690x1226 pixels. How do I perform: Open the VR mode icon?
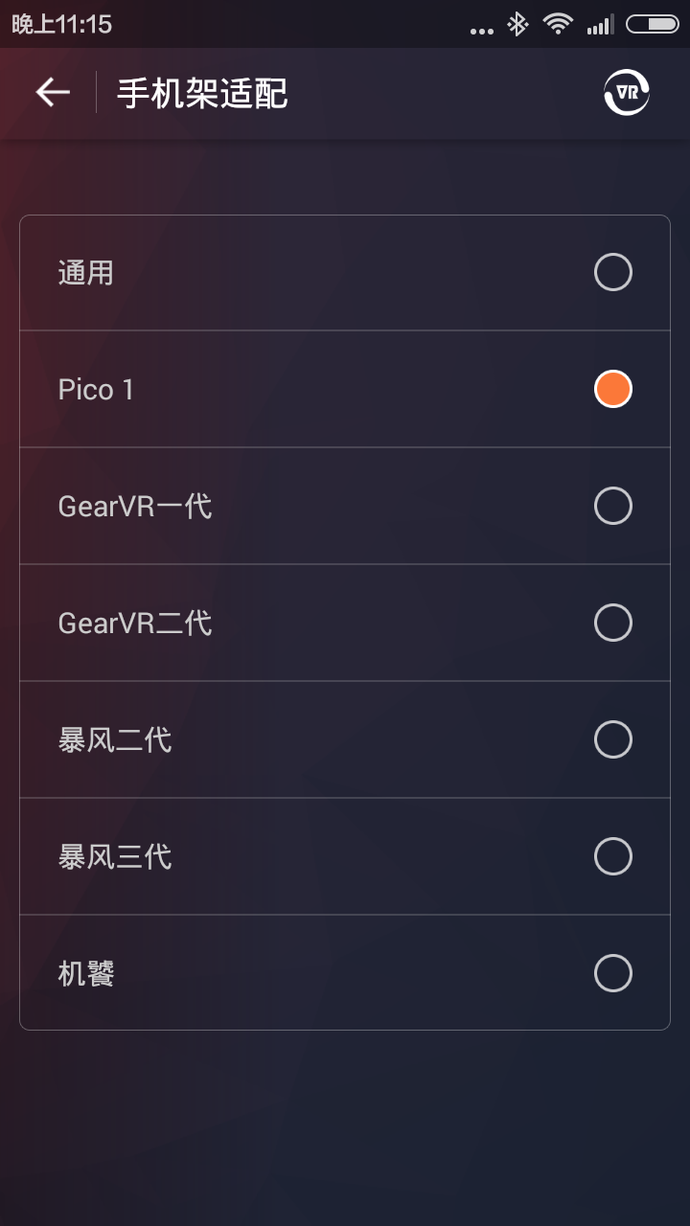[x=627, y=93]
